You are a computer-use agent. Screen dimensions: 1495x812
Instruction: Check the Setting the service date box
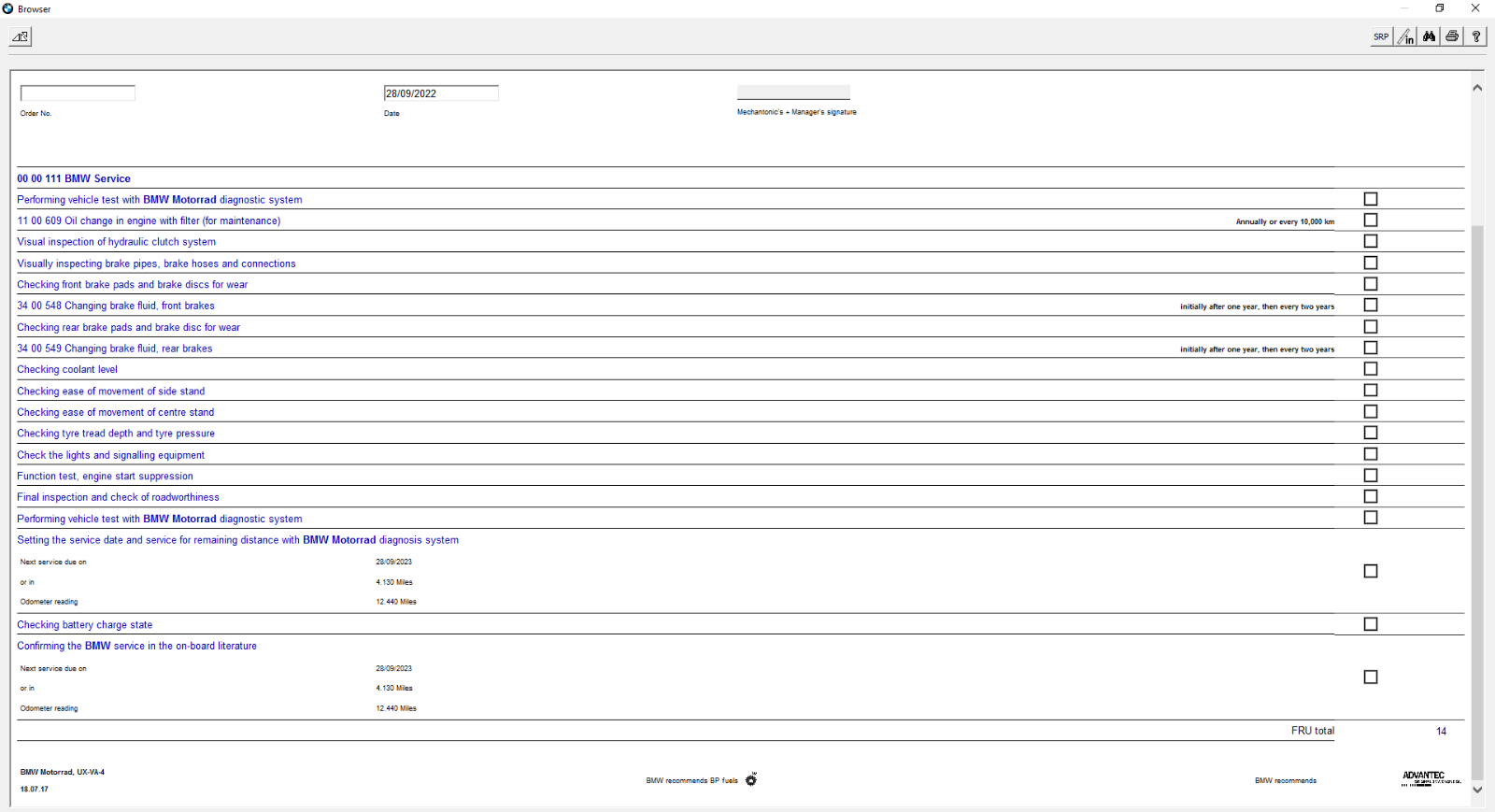pyautogui.click(x=1371, y=571)
